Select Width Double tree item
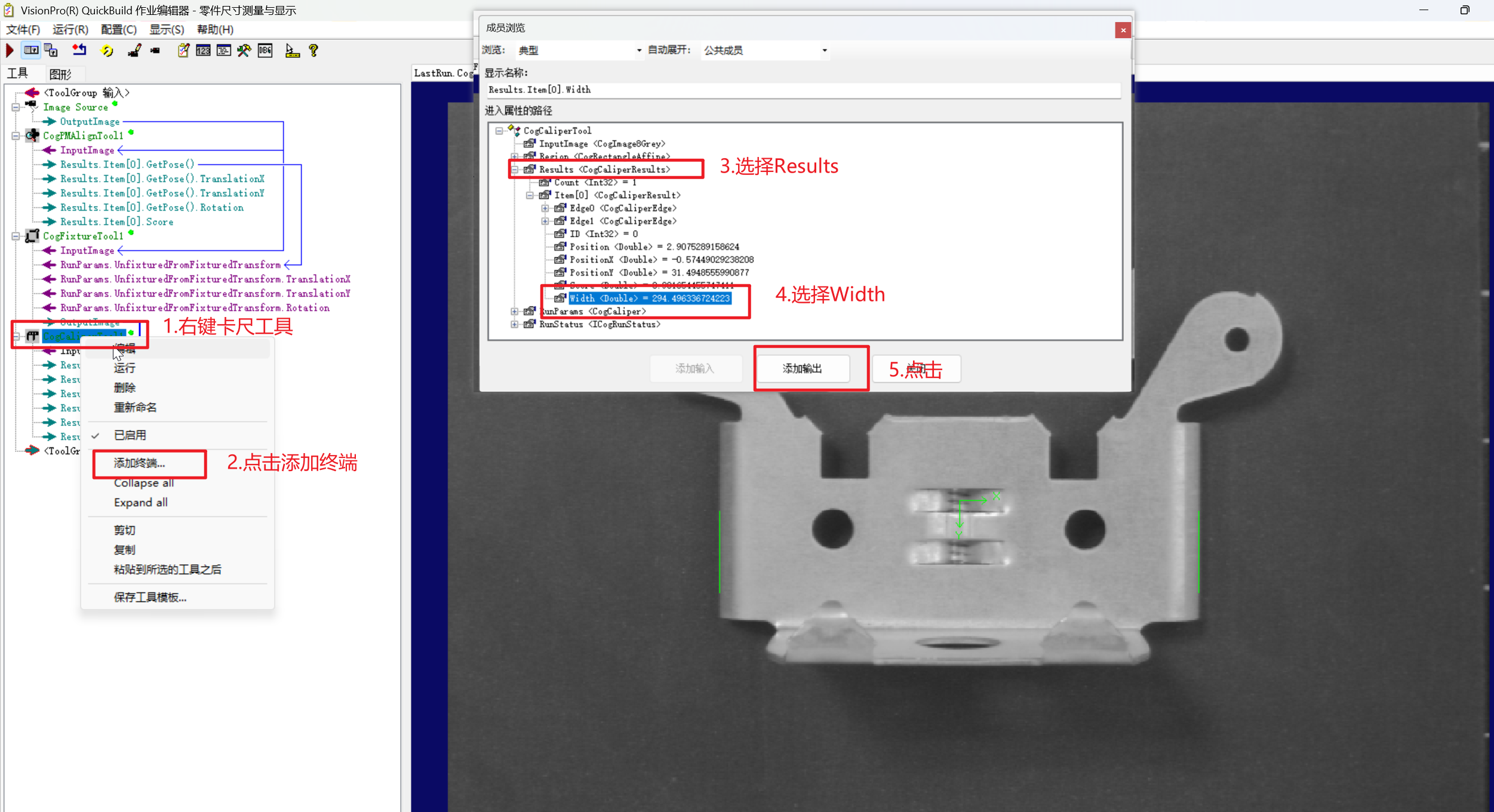The height and width of the screenshot is (812, 1494). point(649,299)
